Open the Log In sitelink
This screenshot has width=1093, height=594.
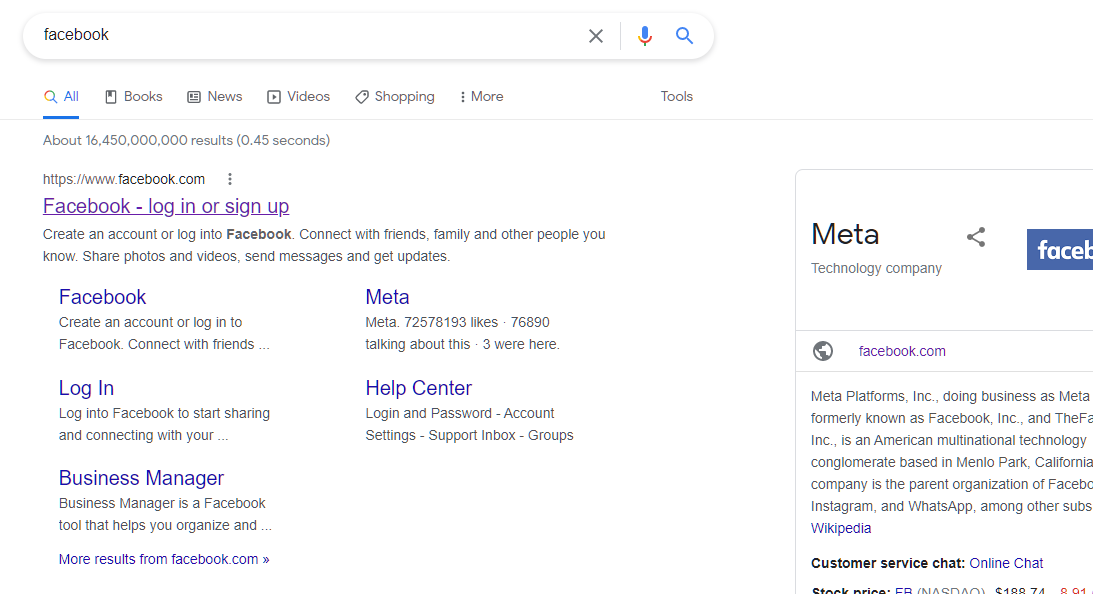click(x=86, y=388)
